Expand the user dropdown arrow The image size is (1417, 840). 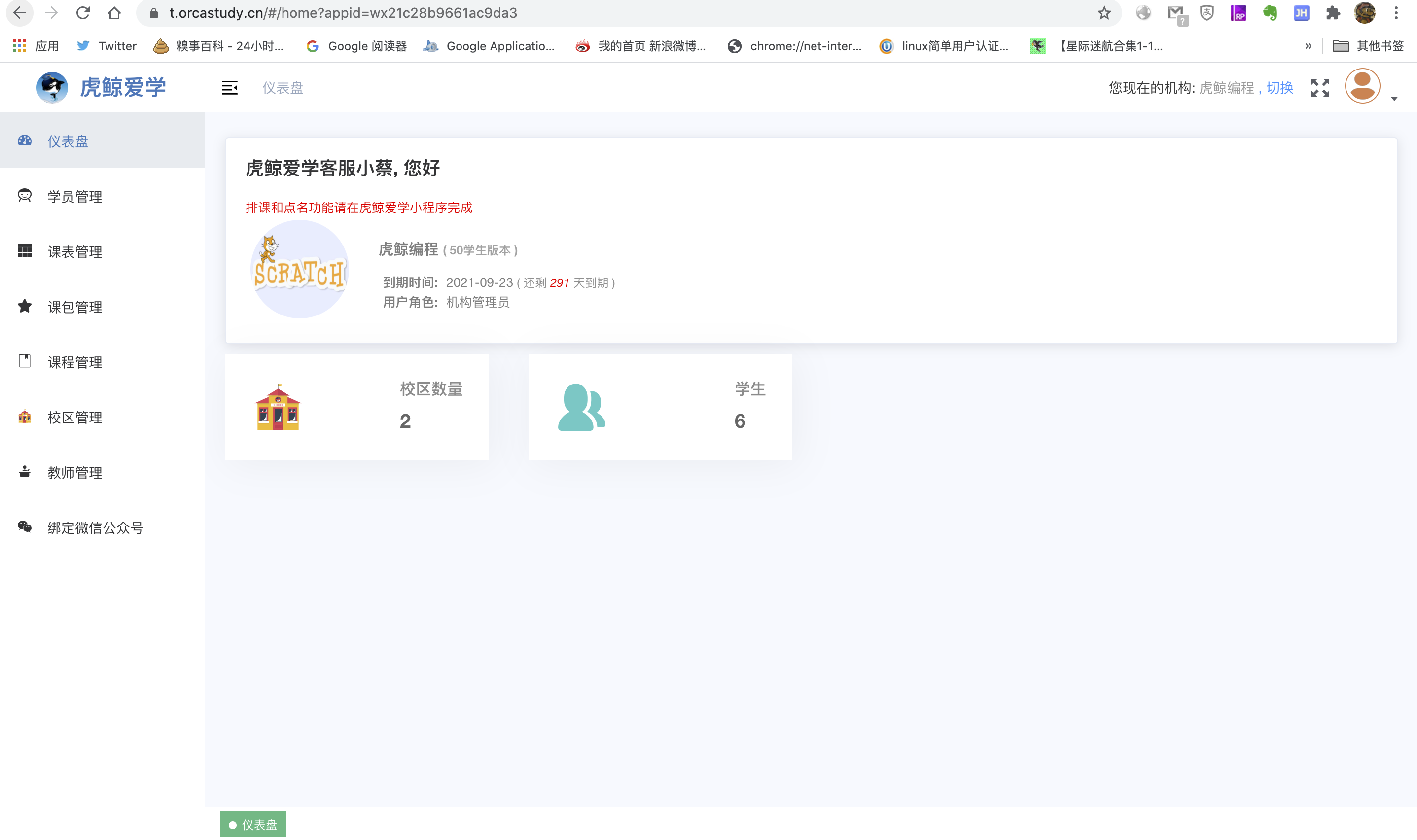click(1394, 99)
